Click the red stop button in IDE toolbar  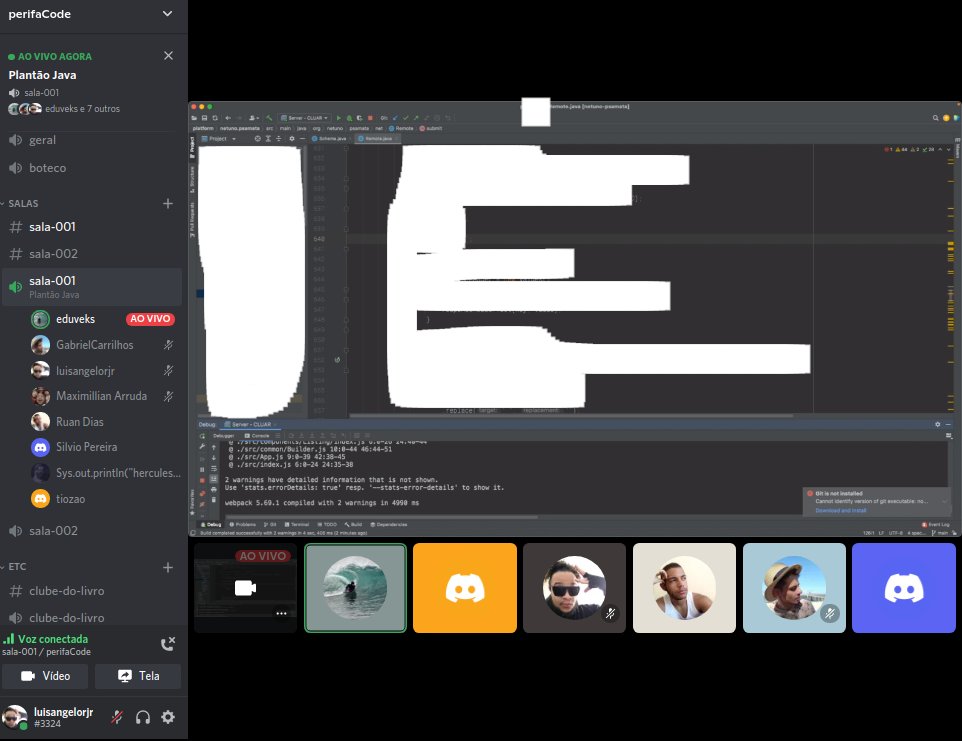(x=370, y=118)
